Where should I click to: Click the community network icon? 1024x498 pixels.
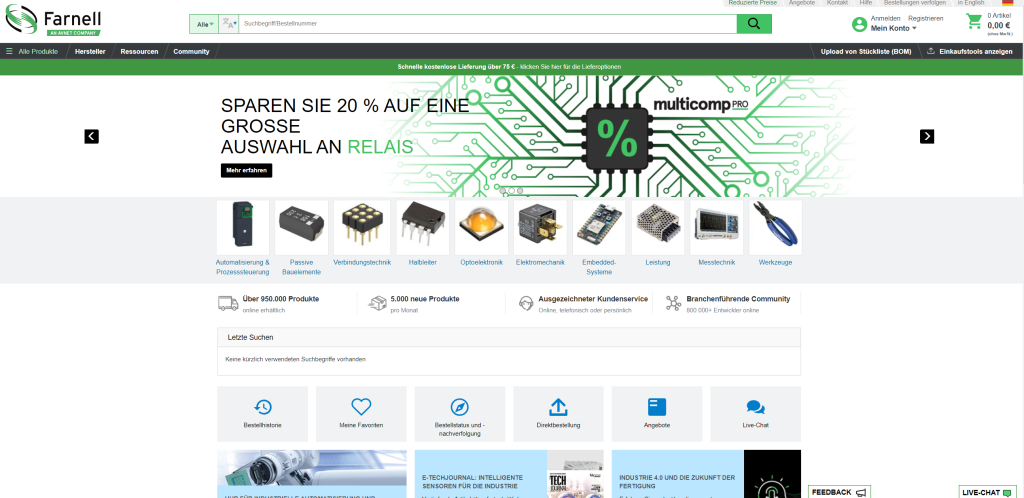pyautogui.click(x=673, y=303)
